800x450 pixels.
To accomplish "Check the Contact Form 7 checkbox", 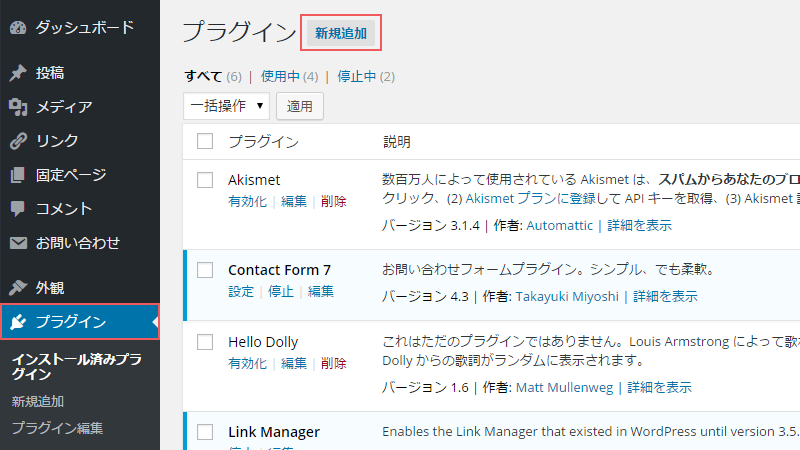I will [x=205, y=270].
